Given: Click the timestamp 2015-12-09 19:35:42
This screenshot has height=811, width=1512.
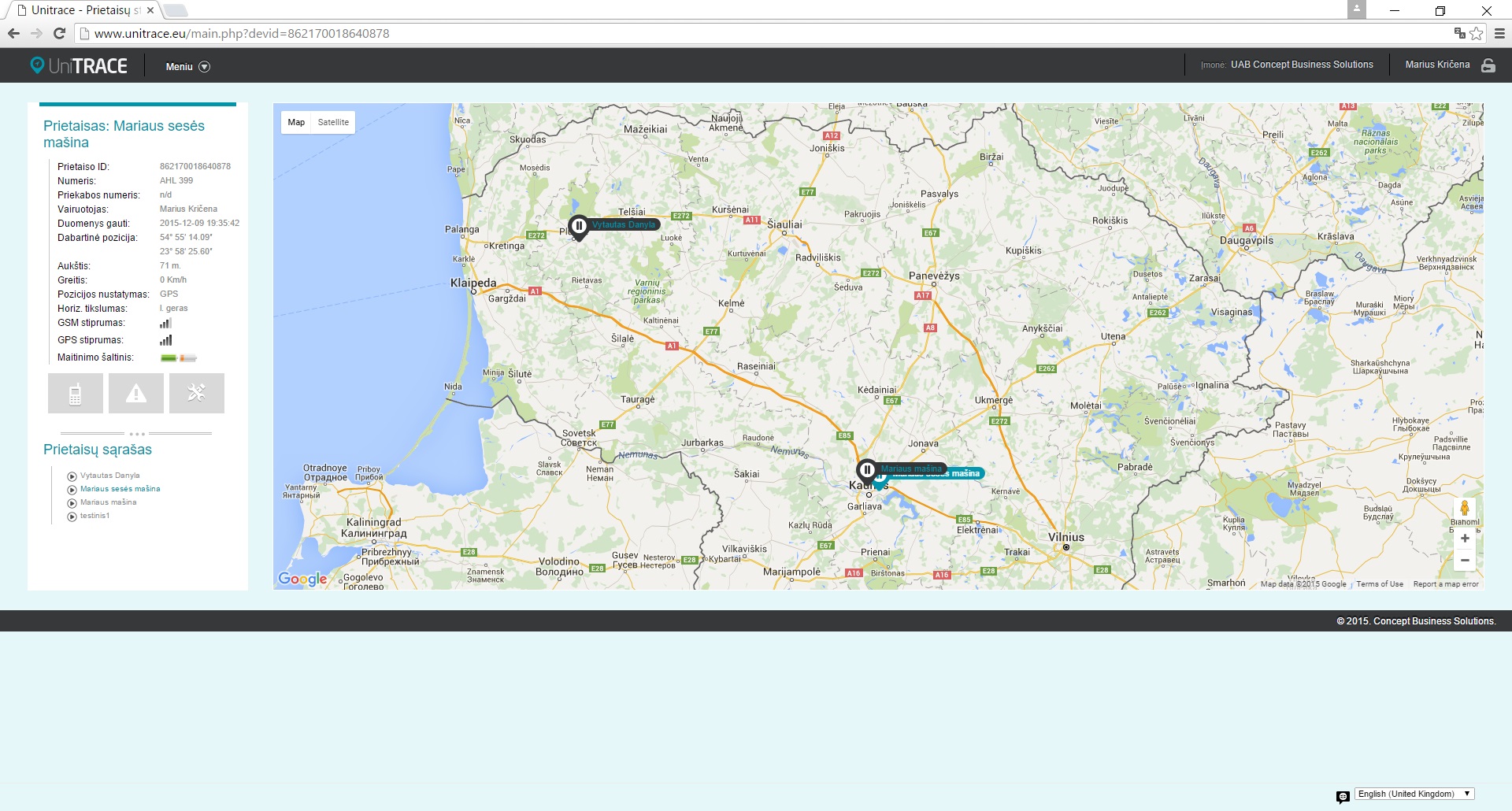Looking at the screenshot, I should [x=200, y=223].
